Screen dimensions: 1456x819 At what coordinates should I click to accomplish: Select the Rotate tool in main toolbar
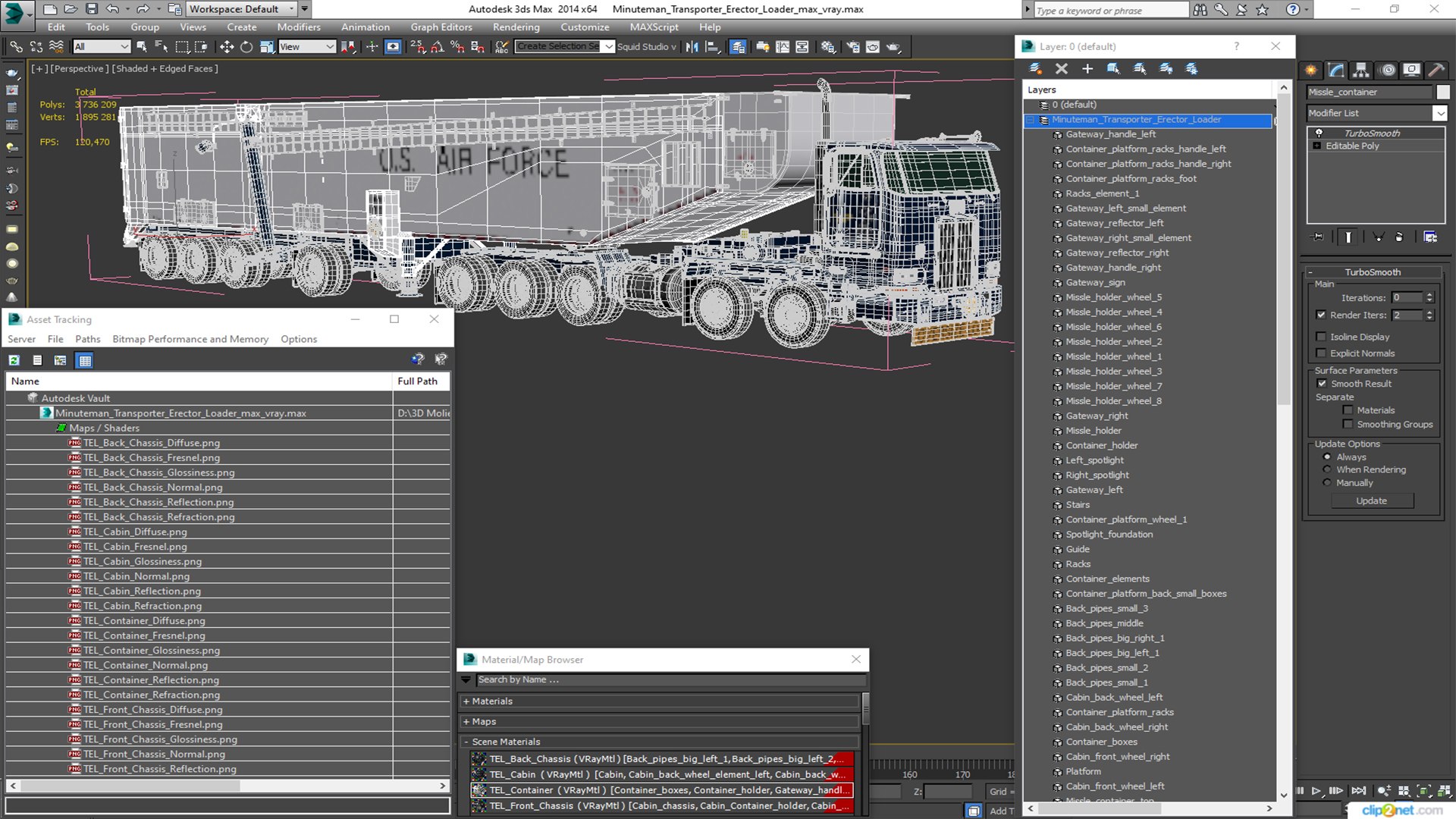click(246, 47)
